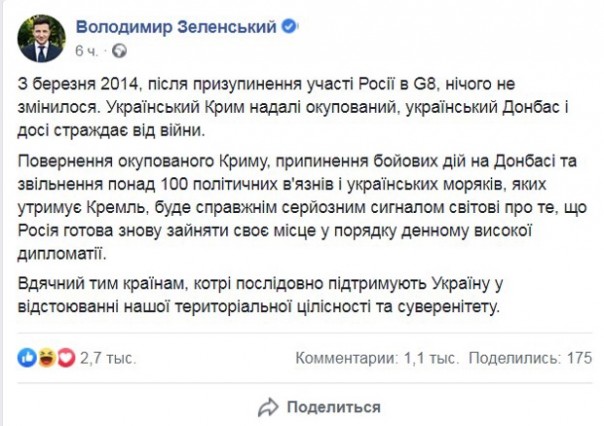Screen dimensions: 604x426
Task: Click the share arrow icon
Action: (267, 406)
